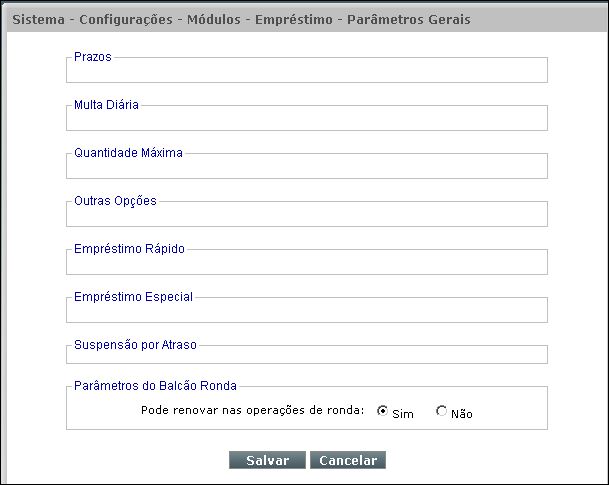Click Parâmetros Gerais in the header title
The image size is (609, 485).
point(409,19)
